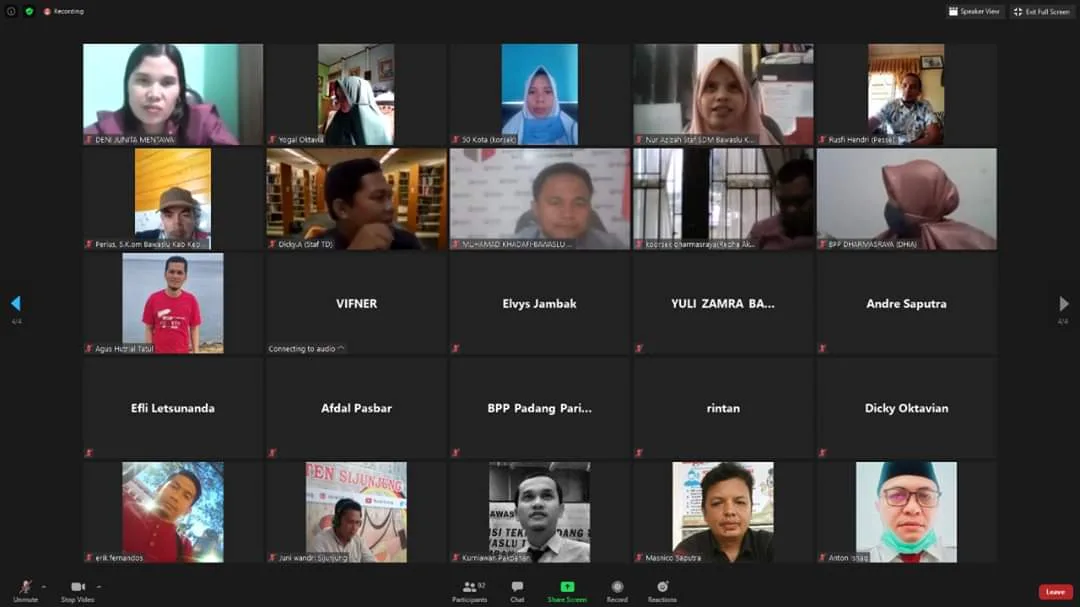Expand video options arrow beside Stop Video
Viewport: 1080px width, 607px height.
pos(98,586)
